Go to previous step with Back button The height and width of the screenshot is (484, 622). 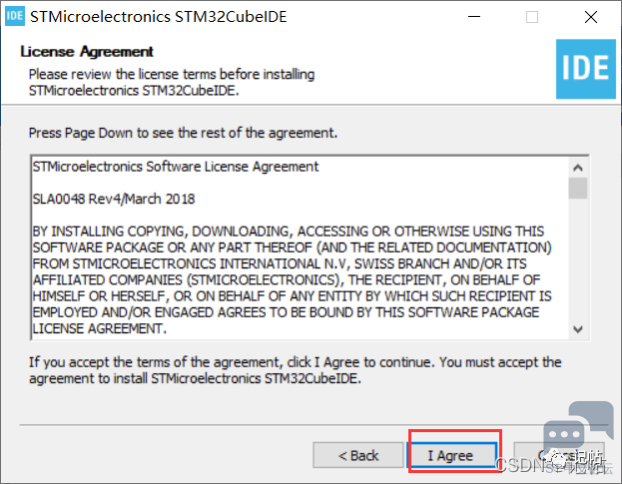[x=358, y=455]
